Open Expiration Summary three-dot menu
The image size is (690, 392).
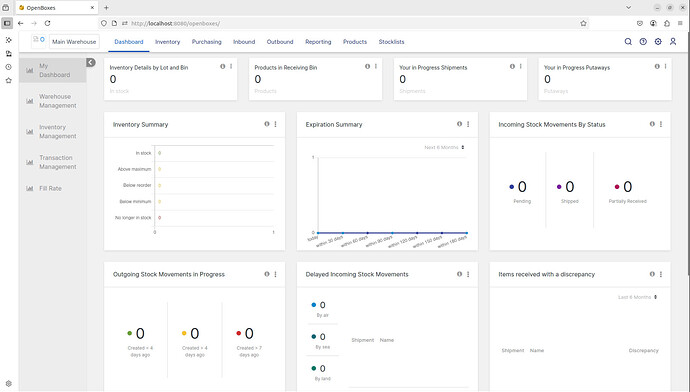click(468, 124)
